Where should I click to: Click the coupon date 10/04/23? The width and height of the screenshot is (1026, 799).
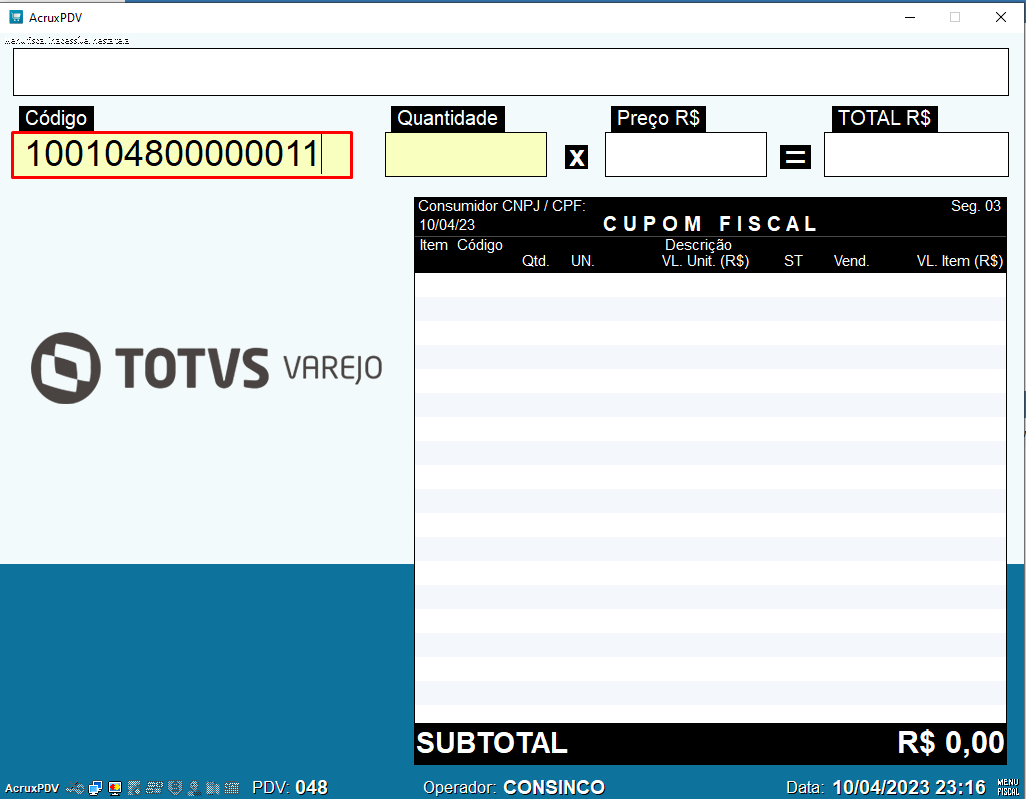click(x=447, y=225)
